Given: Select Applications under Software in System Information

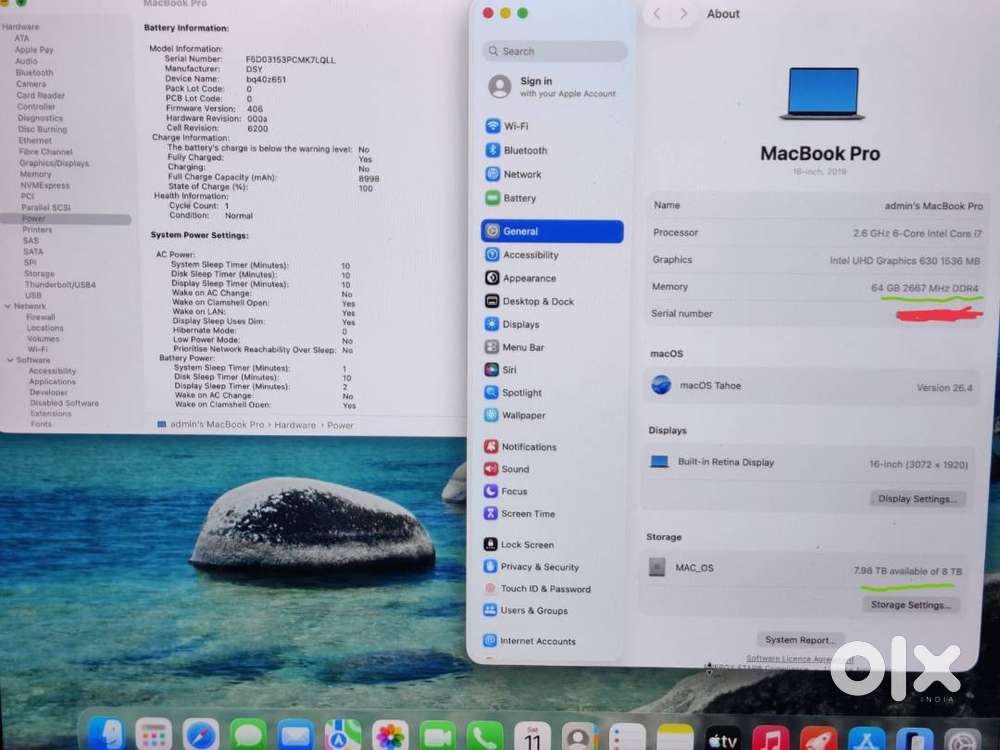Looking at the screenshot, I should pyautogui.click(x=52, y=381).
